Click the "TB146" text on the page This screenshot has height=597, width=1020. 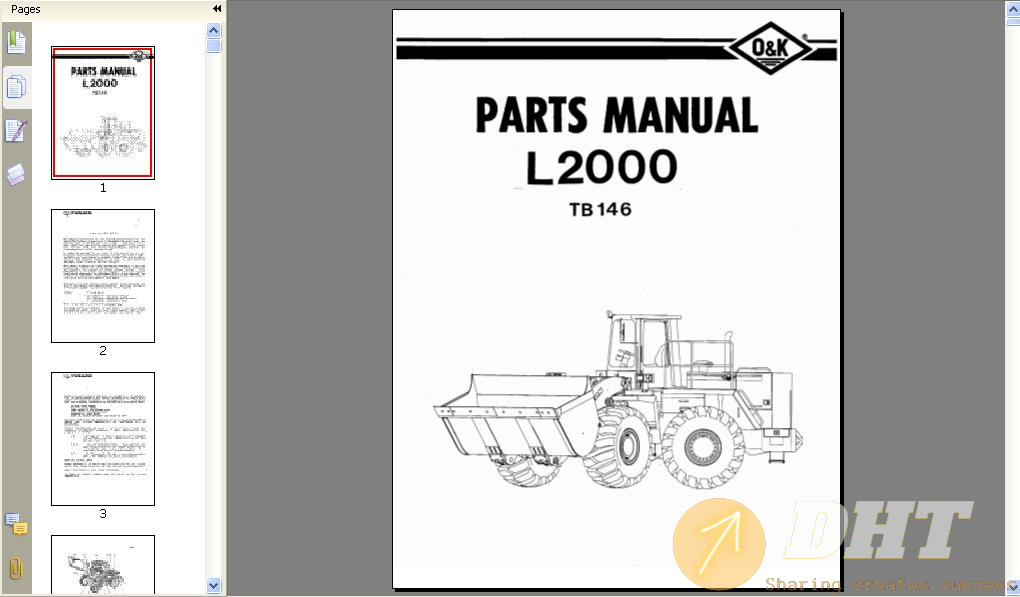tap(600, 209)
